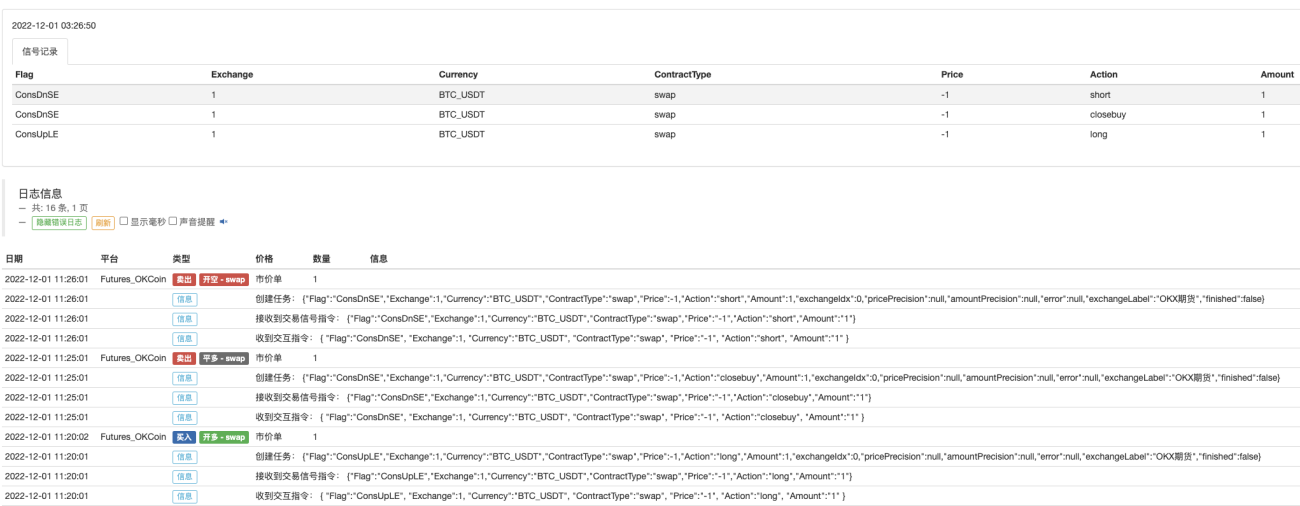Select ConsDnSE cell in the short row

tap(37, 94)
